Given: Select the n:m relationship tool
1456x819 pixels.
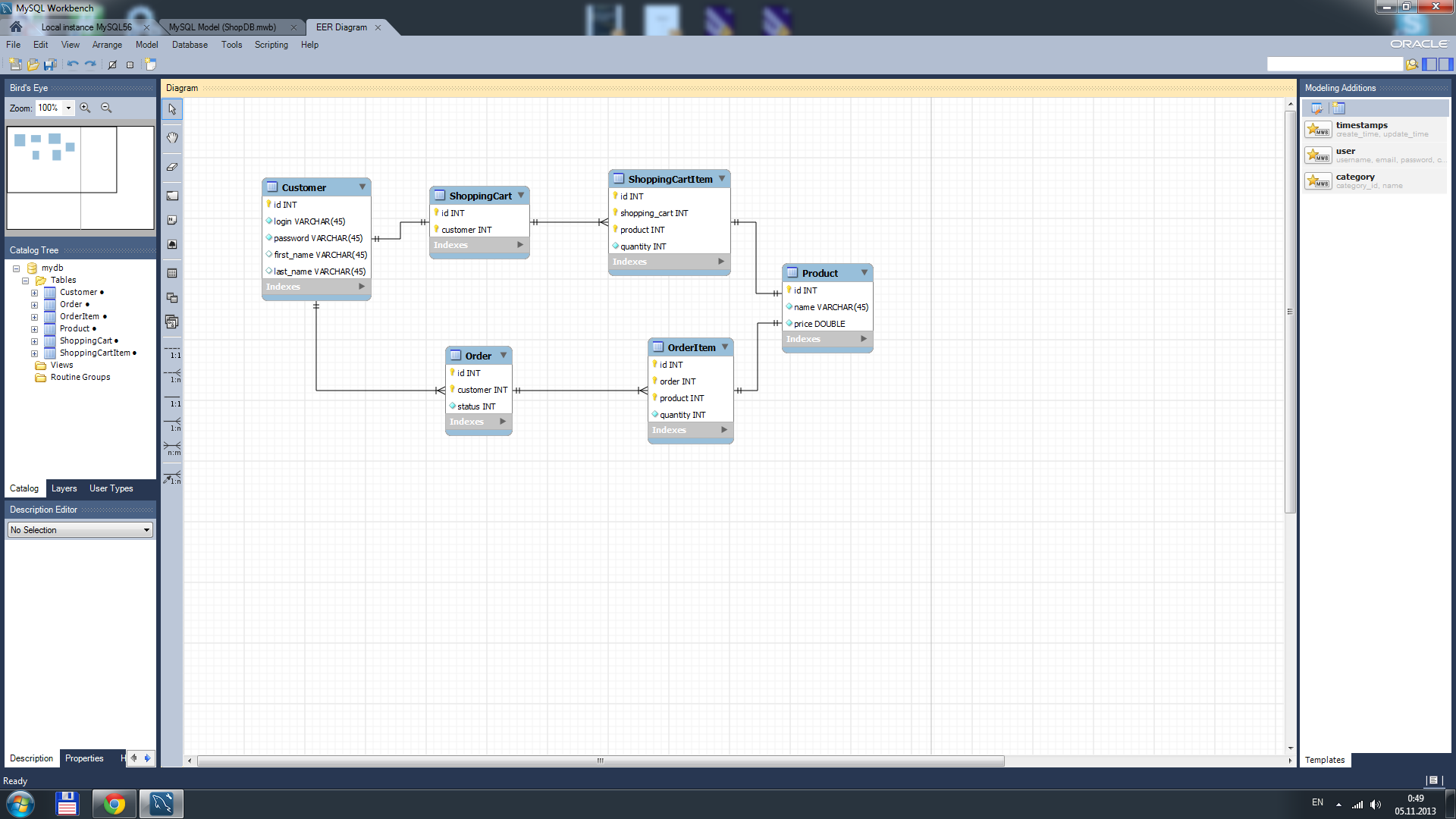Looking at the screenshot, I should click(x=172, y=447).
